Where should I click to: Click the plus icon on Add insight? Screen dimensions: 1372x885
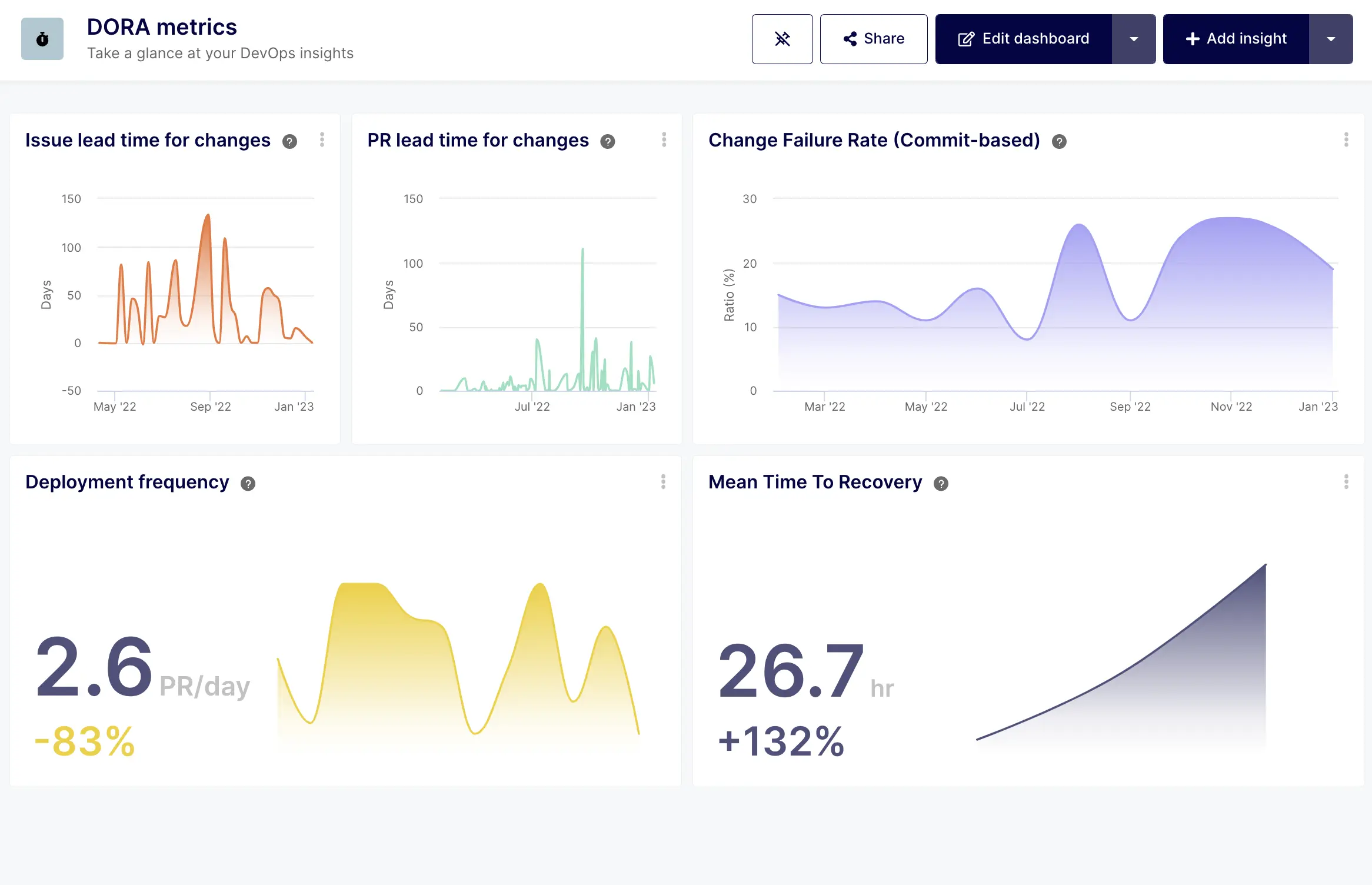click(x=1193, y=39)
